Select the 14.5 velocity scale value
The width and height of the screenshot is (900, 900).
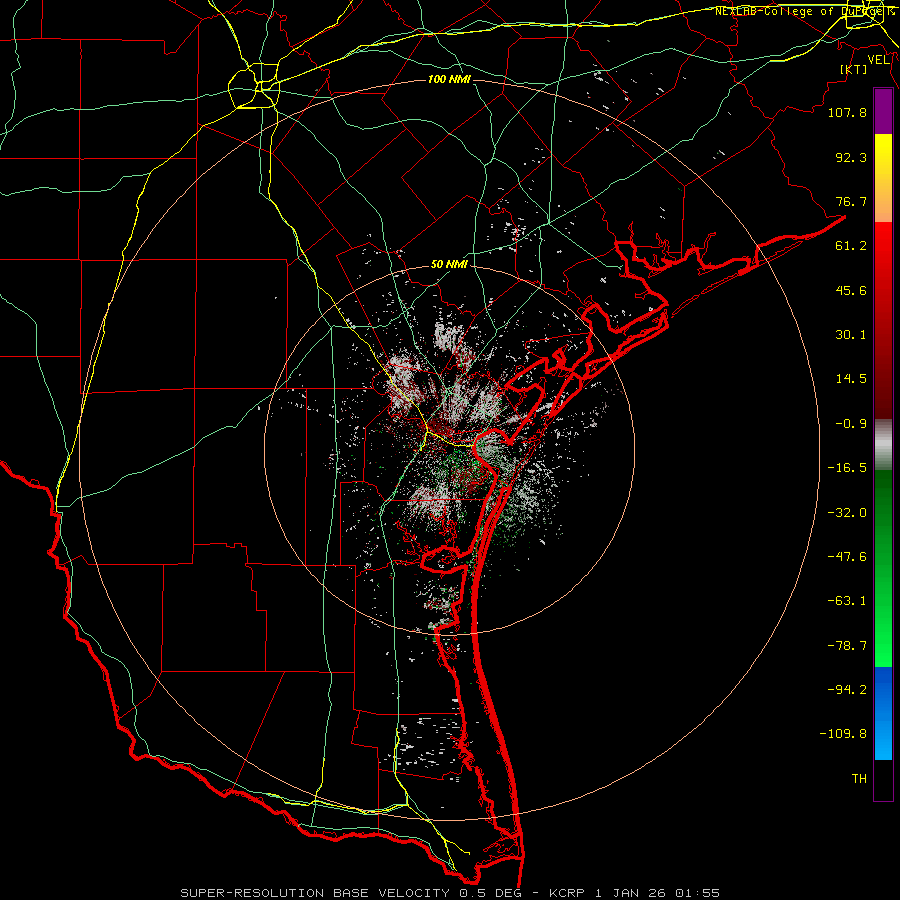pos(851,379)
